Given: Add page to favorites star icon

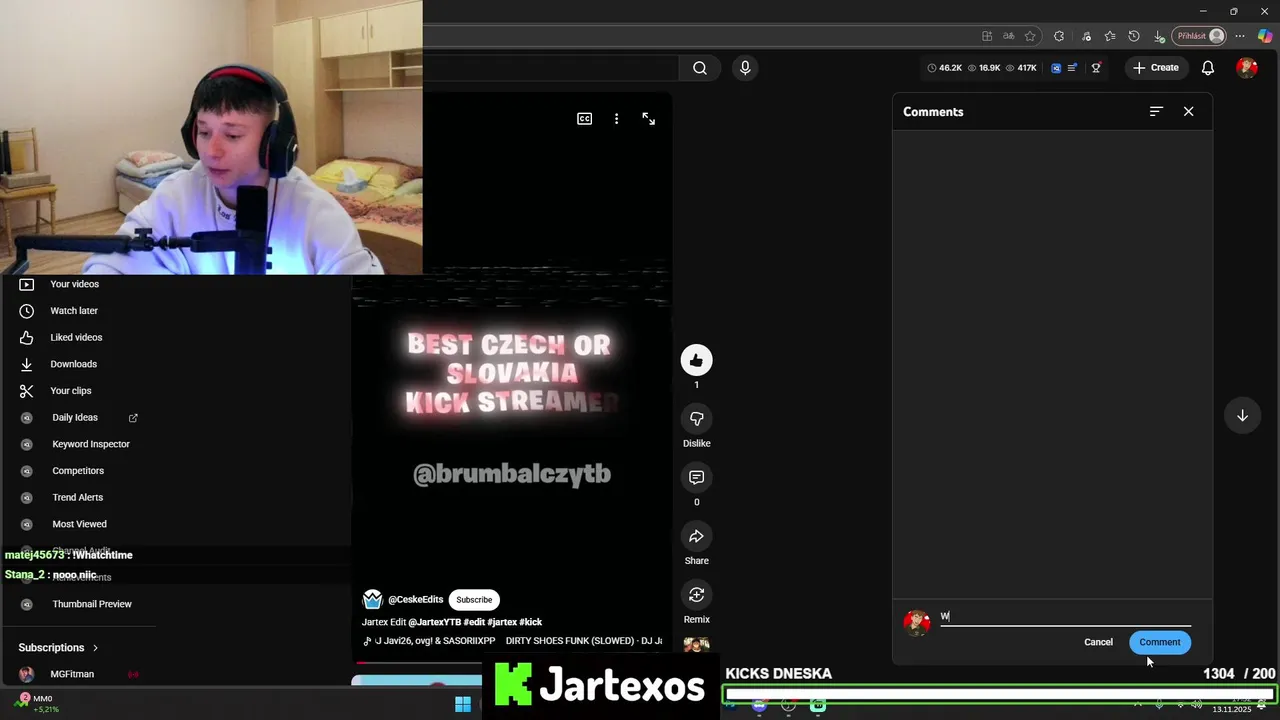Looking at the screenshot, I should pos(1030,36).
